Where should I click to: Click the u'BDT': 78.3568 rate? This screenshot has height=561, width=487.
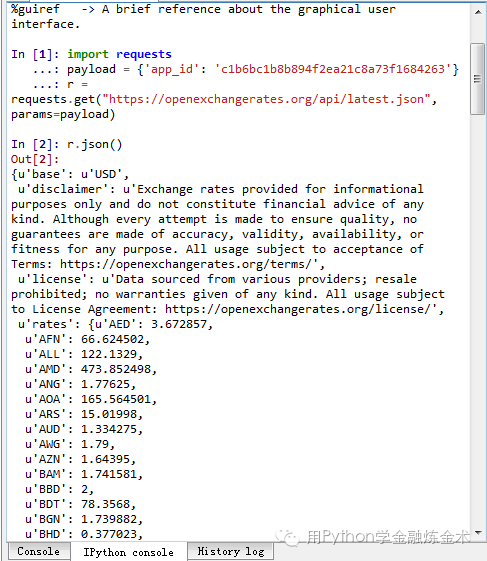click(80, 504)
